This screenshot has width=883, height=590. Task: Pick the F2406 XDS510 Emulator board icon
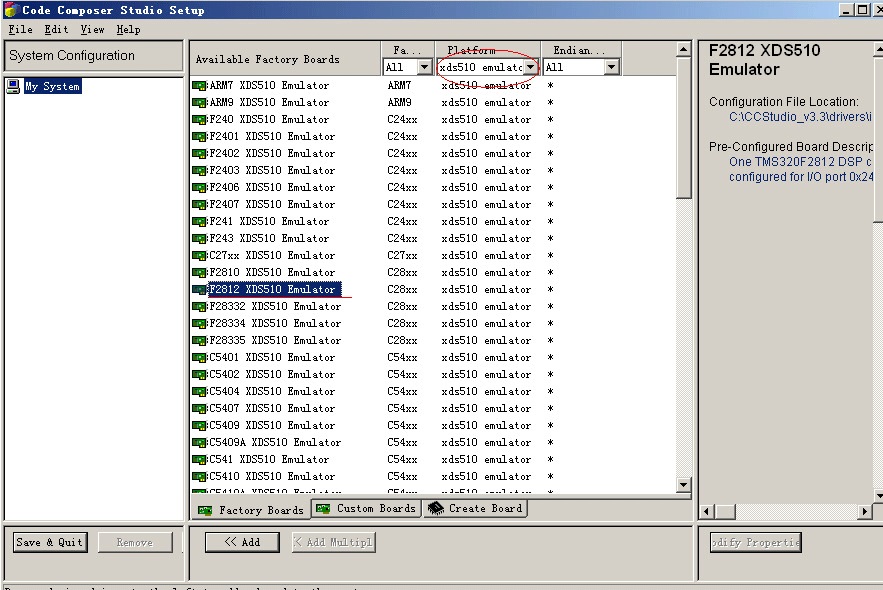coord(199,187)
